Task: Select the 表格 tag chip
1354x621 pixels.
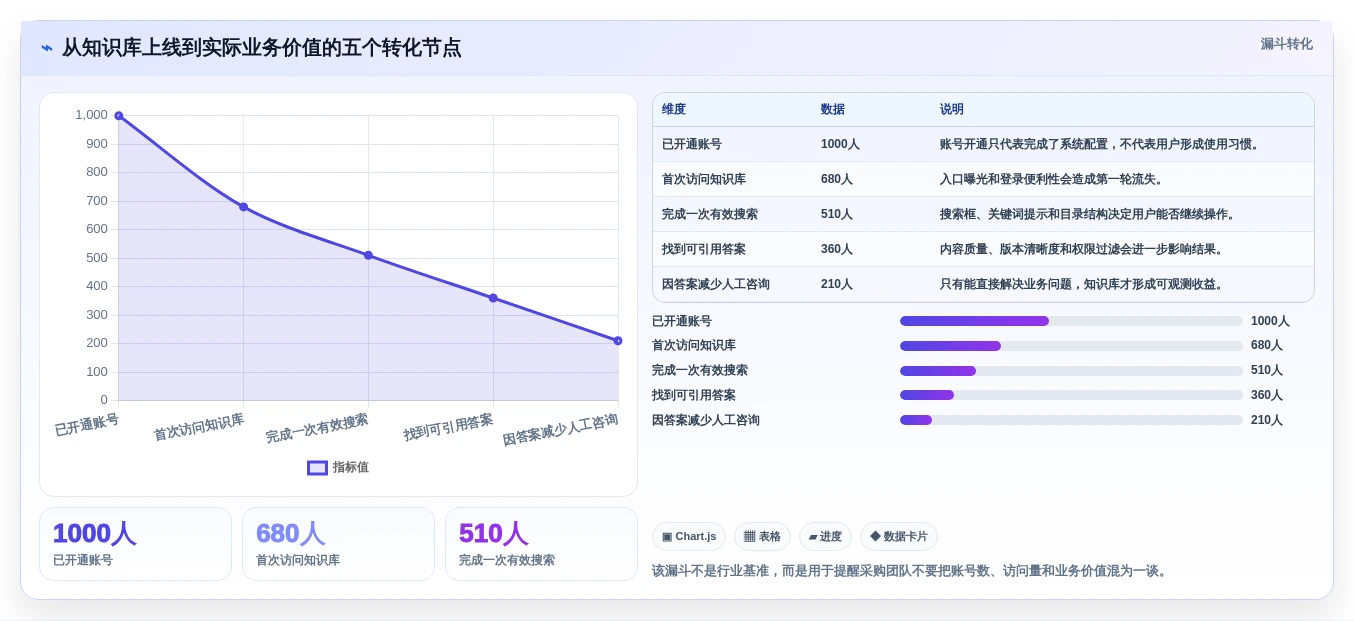Action: [762, 537]
